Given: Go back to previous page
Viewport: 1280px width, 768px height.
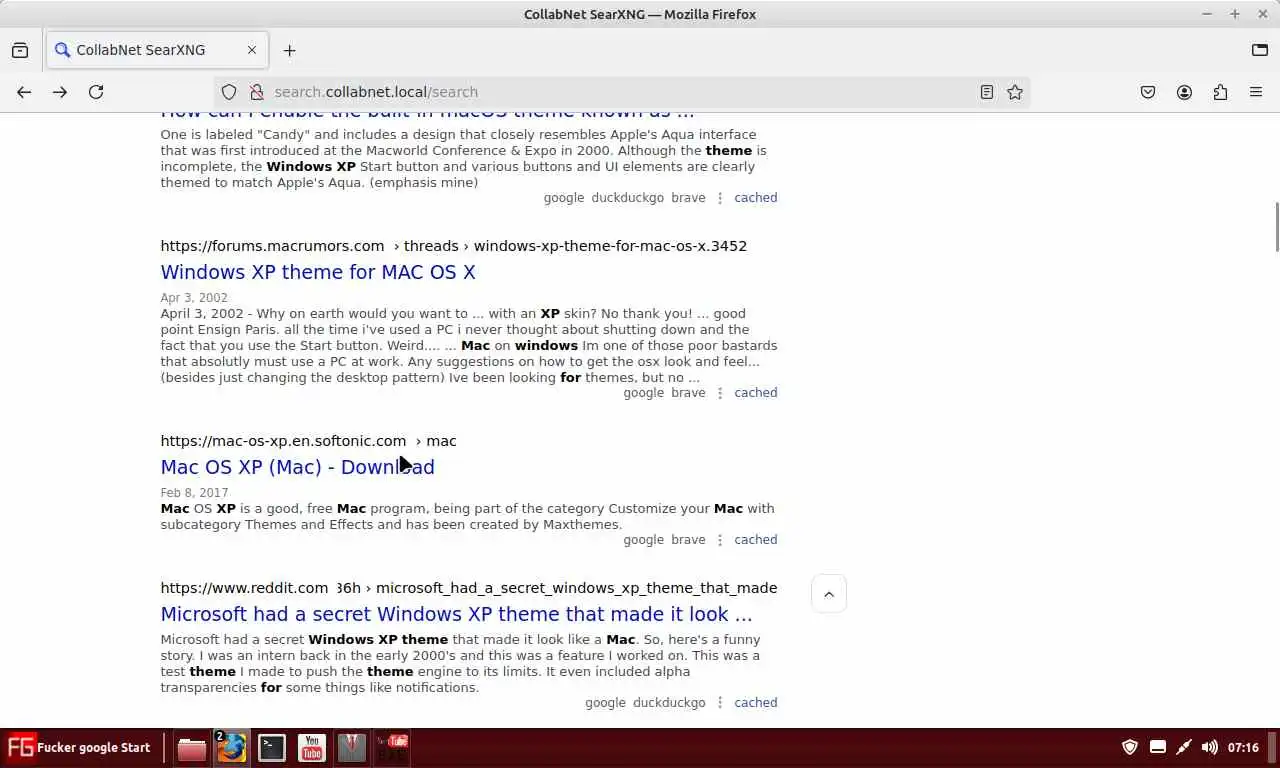Looking at the screenshot, I should click(x=24, y=92).
